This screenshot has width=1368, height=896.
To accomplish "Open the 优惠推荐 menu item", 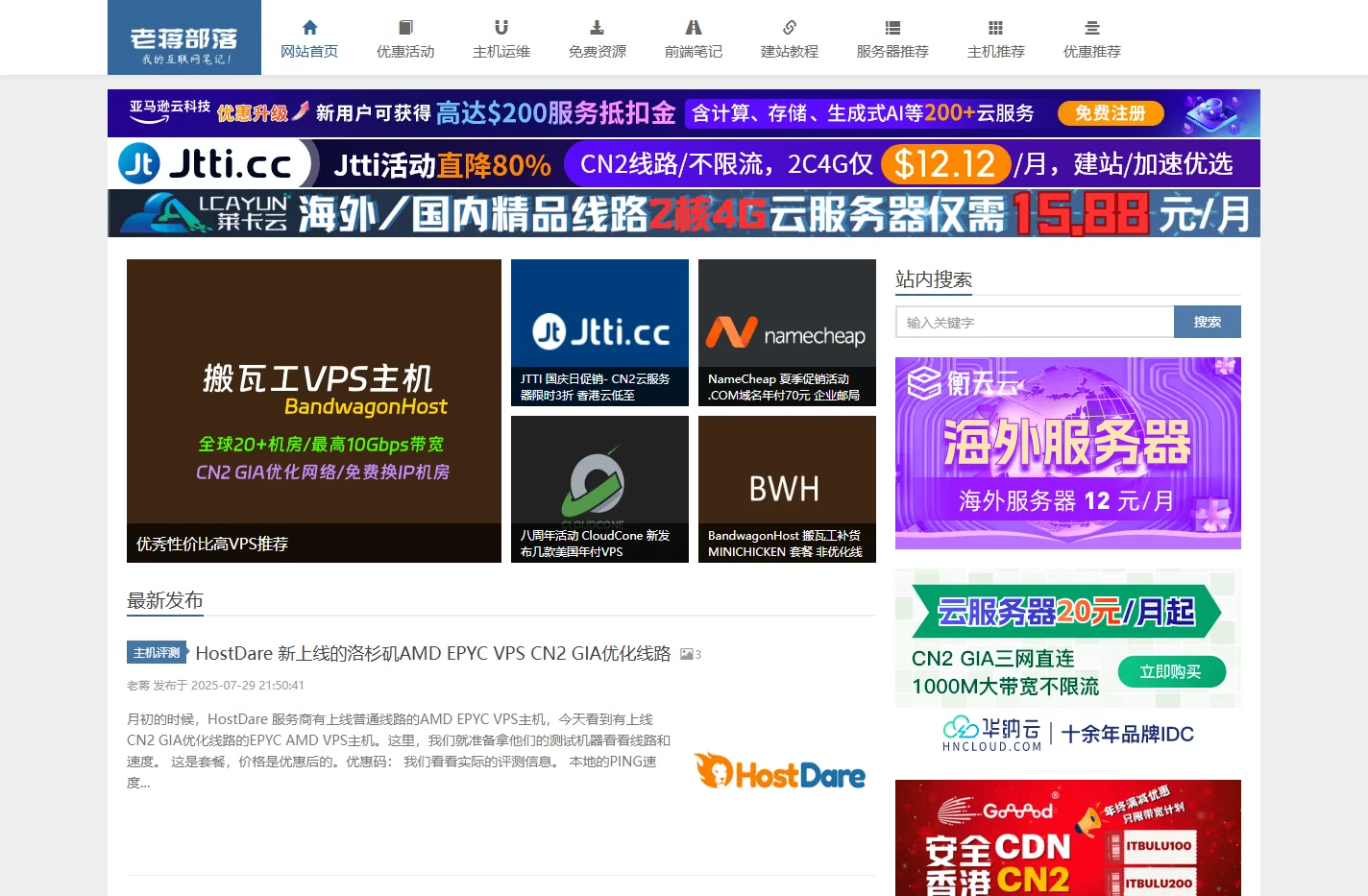I will pyautogui.click(x=1092, y=51).
